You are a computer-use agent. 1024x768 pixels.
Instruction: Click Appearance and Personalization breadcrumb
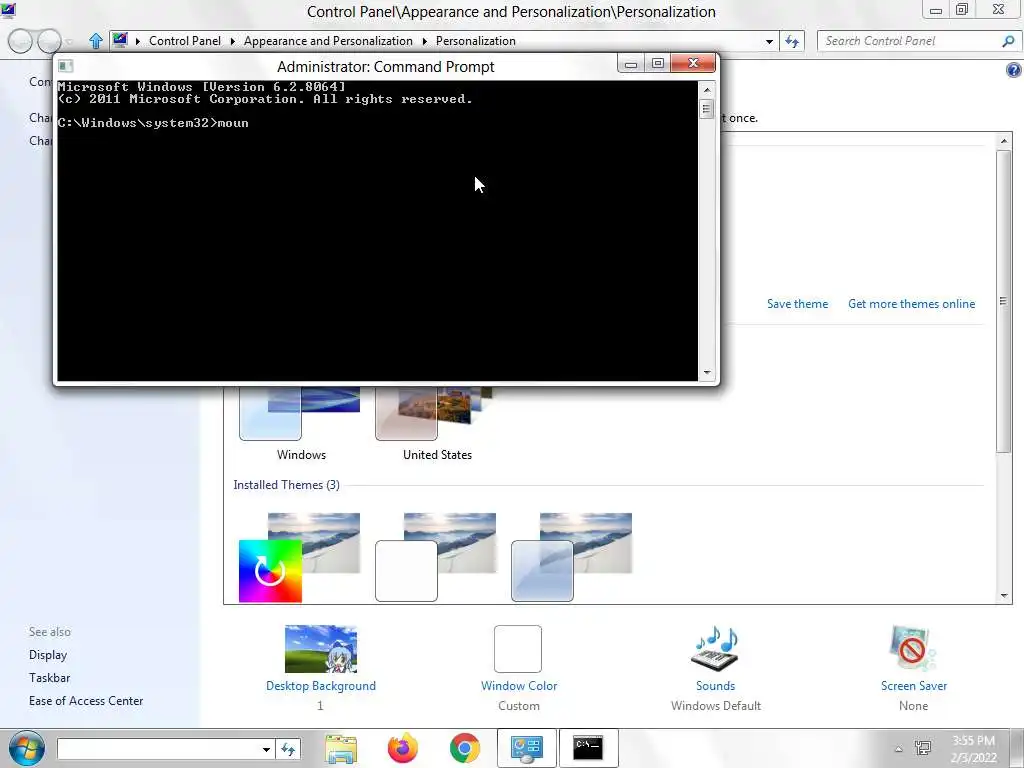pyautogui.click(x=328, y=40)
